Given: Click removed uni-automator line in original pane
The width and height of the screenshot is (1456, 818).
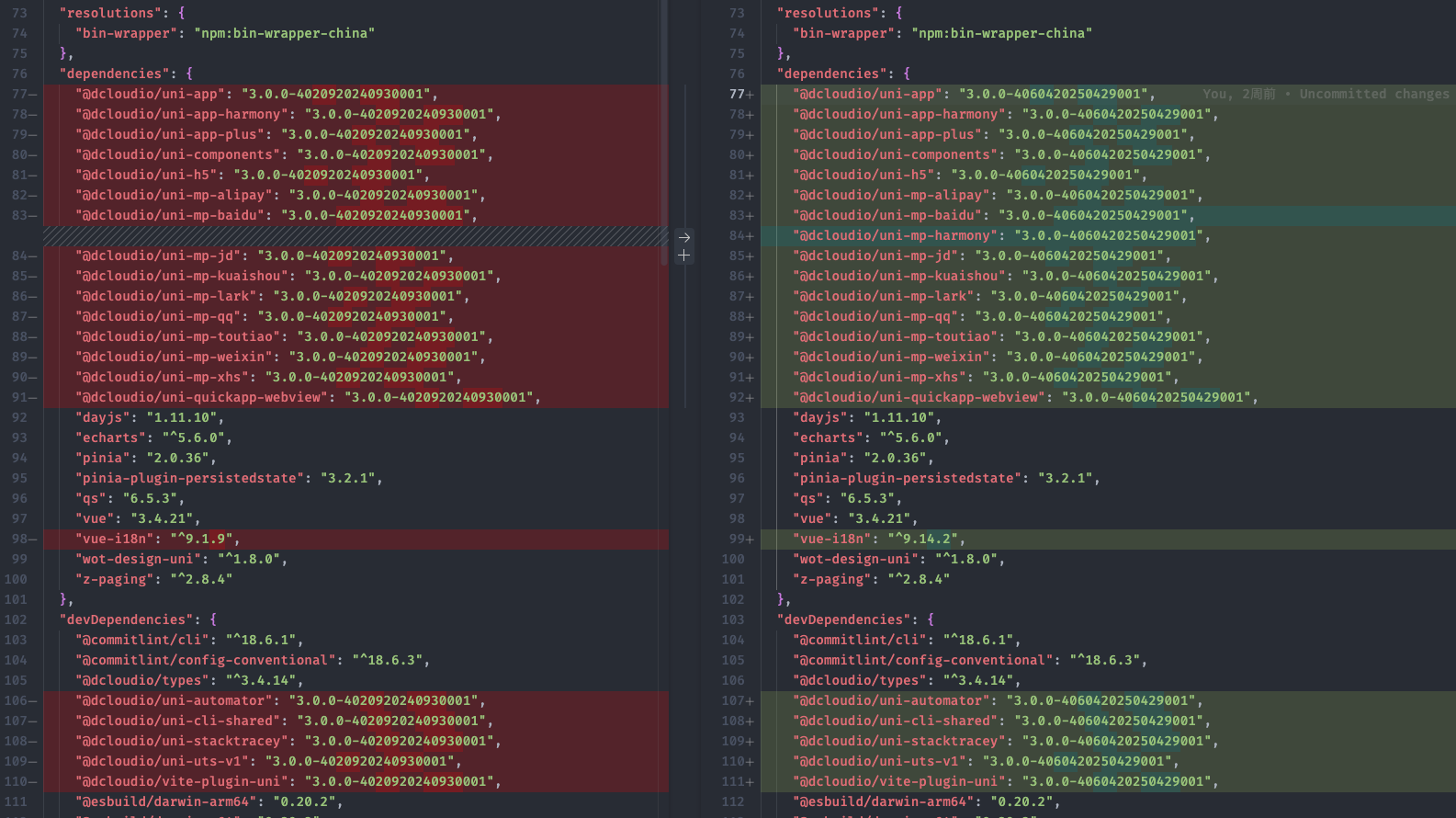Looking at the screenshot, I should [356, 700].
